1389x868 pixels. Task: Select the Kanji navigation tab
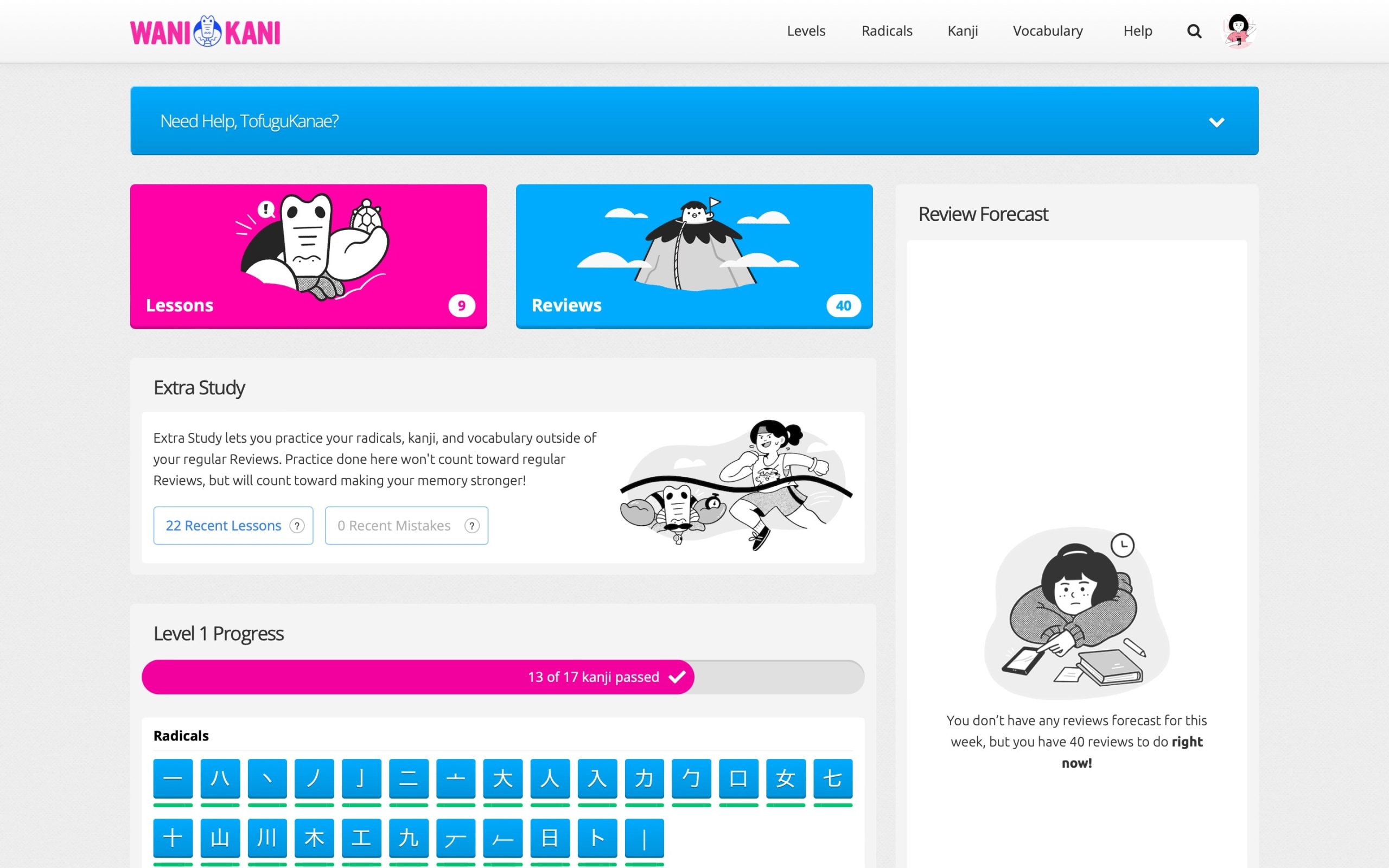pyautogui.click(x=963, y=31)
